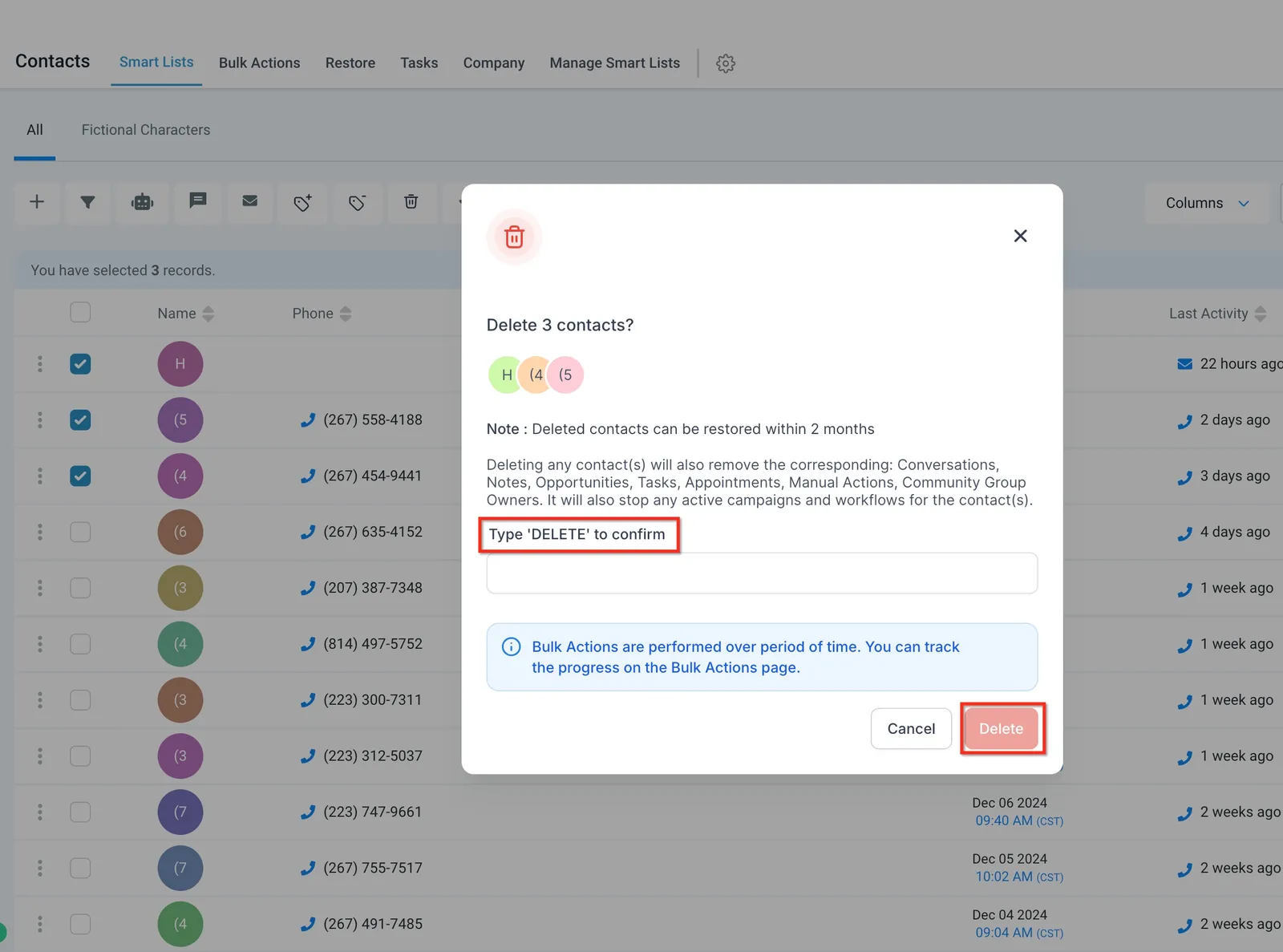Sort by the Last Activity column arrows

tap(1261, 314)
